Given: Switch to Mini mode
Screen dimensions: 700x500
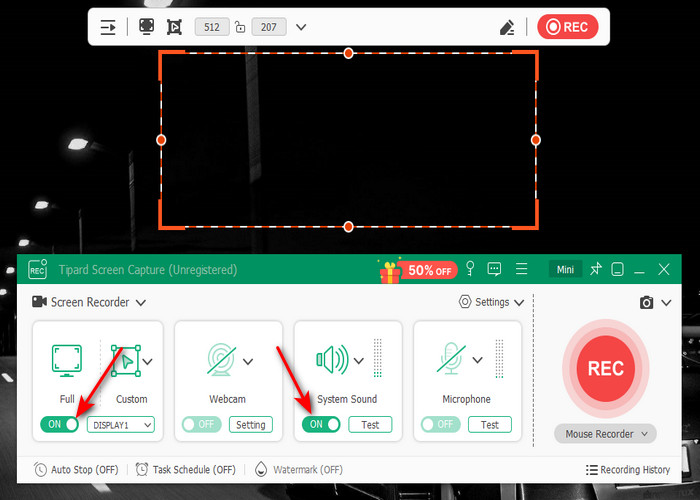Looking at the screenshot, I should [565, 270].
